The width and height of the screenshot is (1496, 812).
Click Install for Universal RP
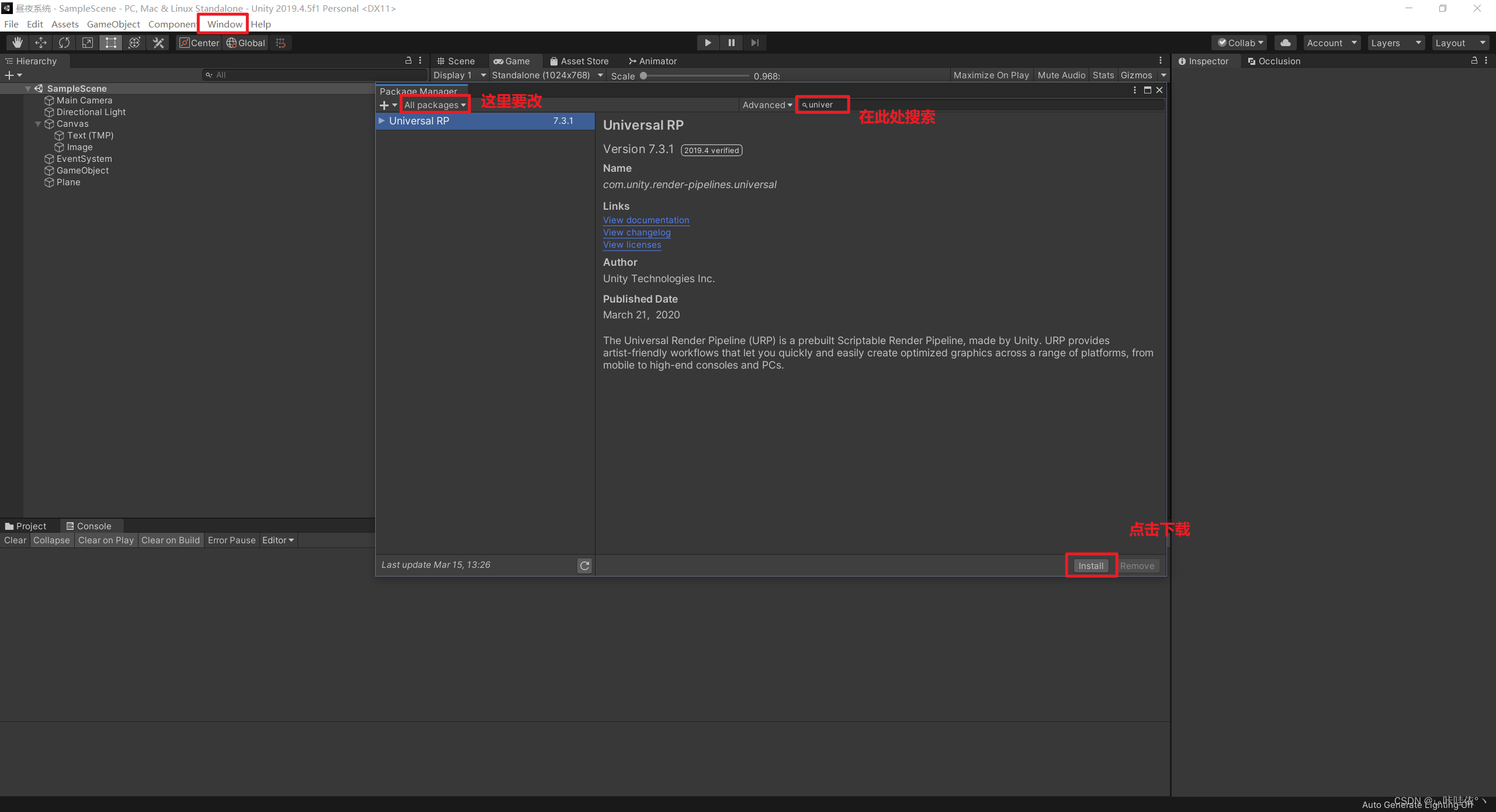click(x=1091, y=565)
